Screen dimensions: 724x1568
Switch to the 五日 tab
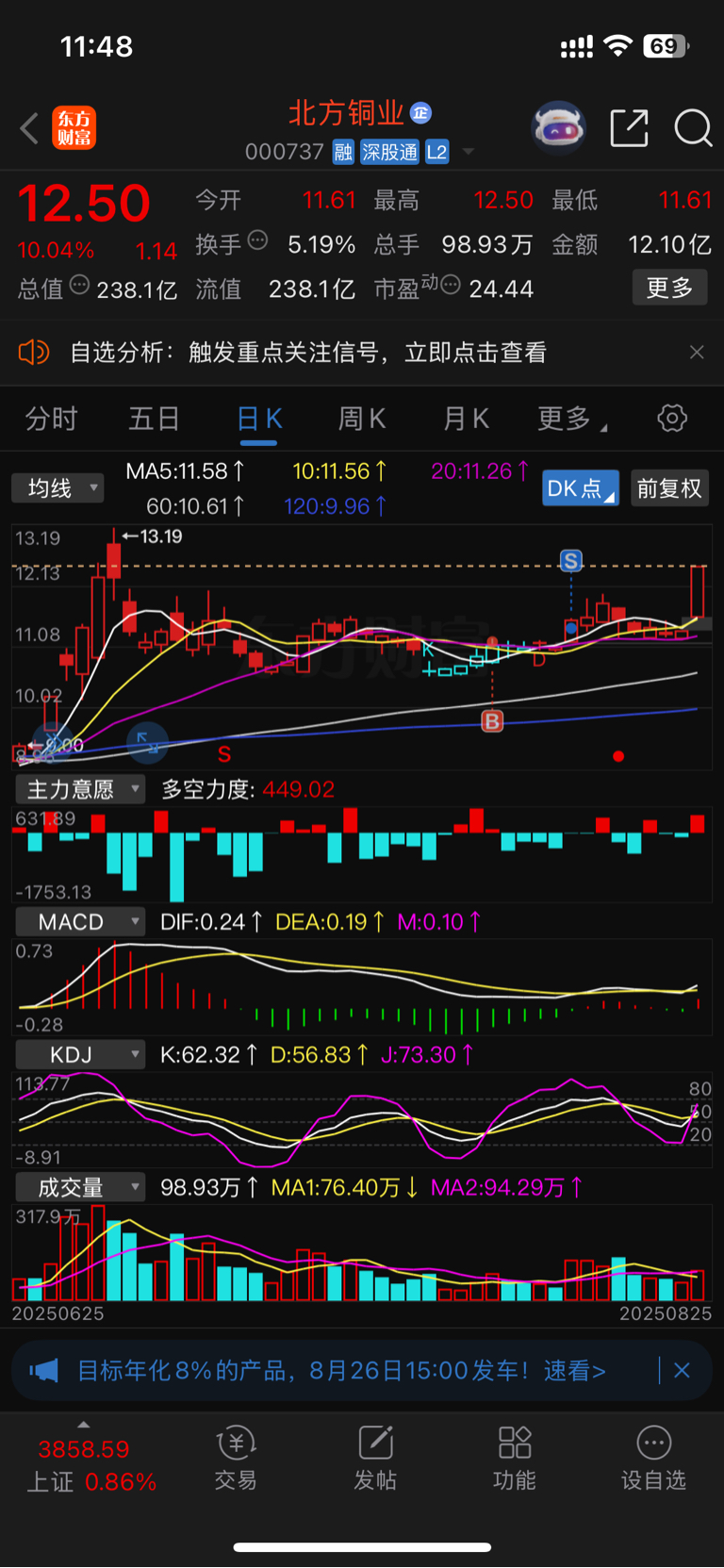[154, 419]
